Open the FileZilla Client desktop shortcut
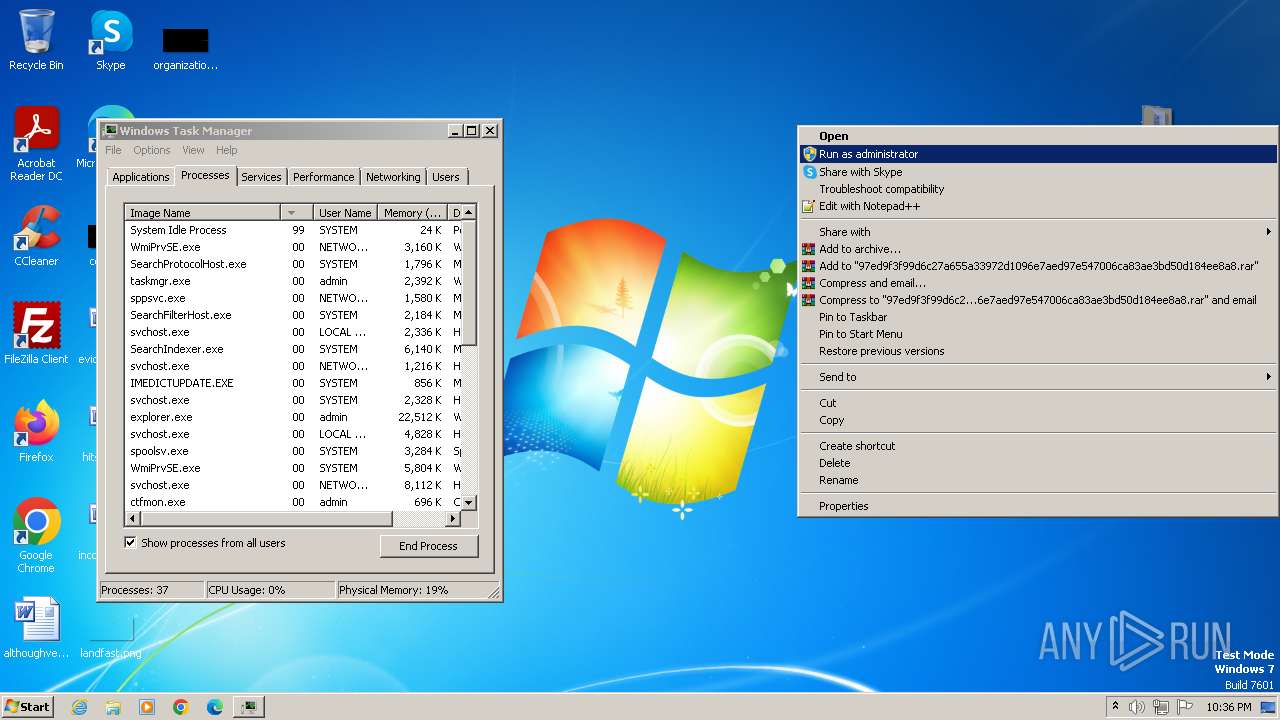Image resolution: width=1280 pixels, height=720 pixels. (36, 333)
